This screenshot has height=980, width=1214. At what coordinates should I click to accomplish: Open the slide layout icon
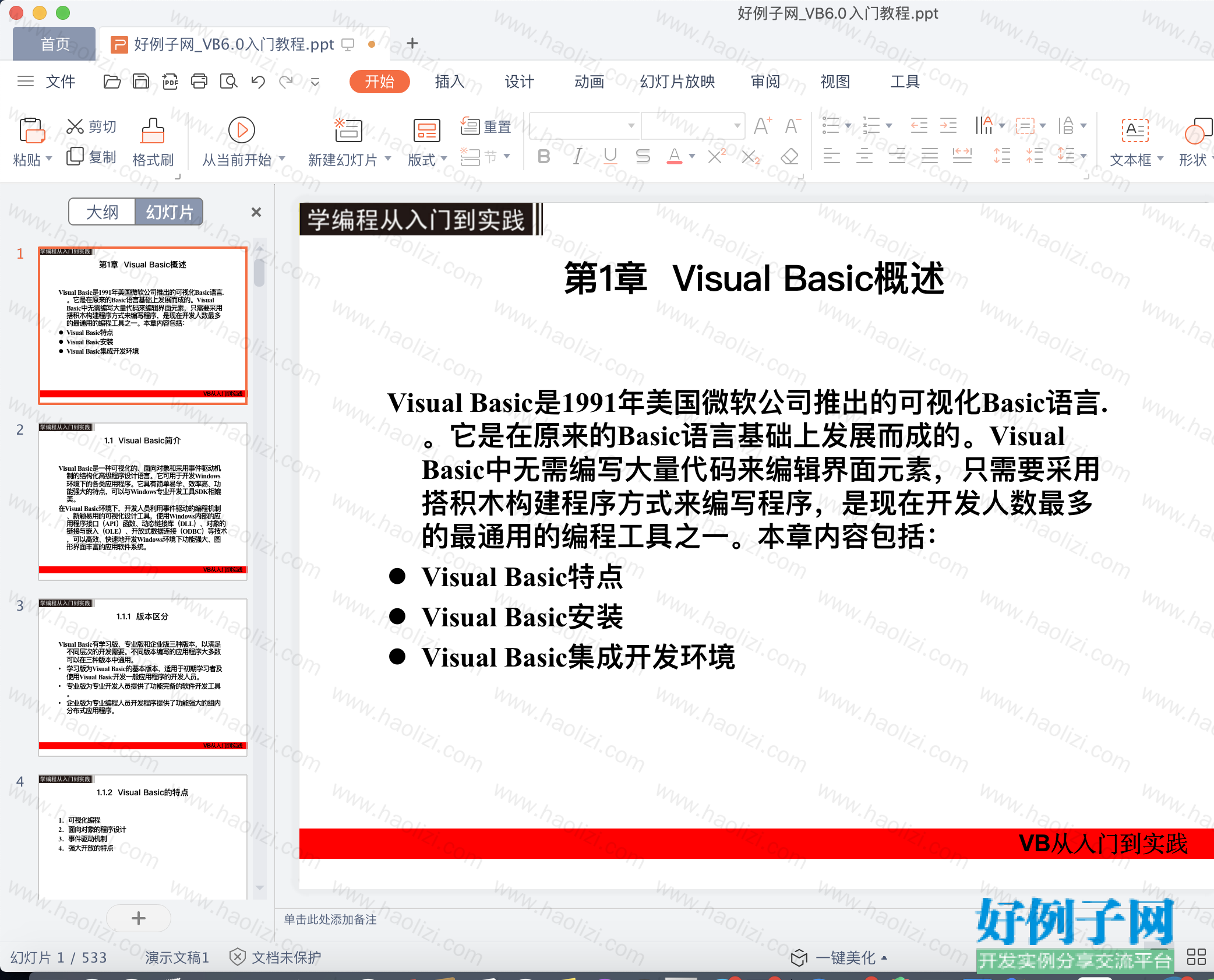point(426,131)
